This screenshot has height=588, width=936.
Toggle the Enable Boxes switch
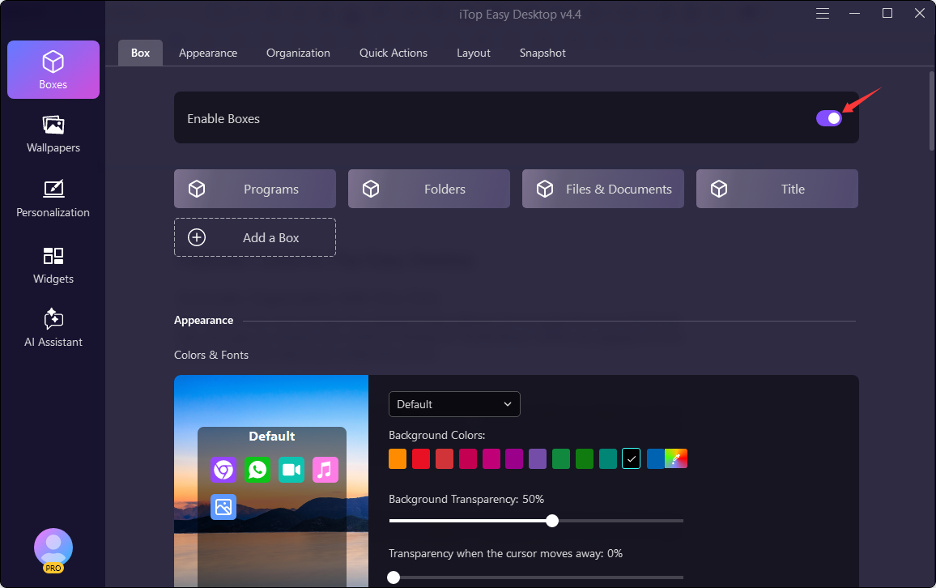pos(829,118)
